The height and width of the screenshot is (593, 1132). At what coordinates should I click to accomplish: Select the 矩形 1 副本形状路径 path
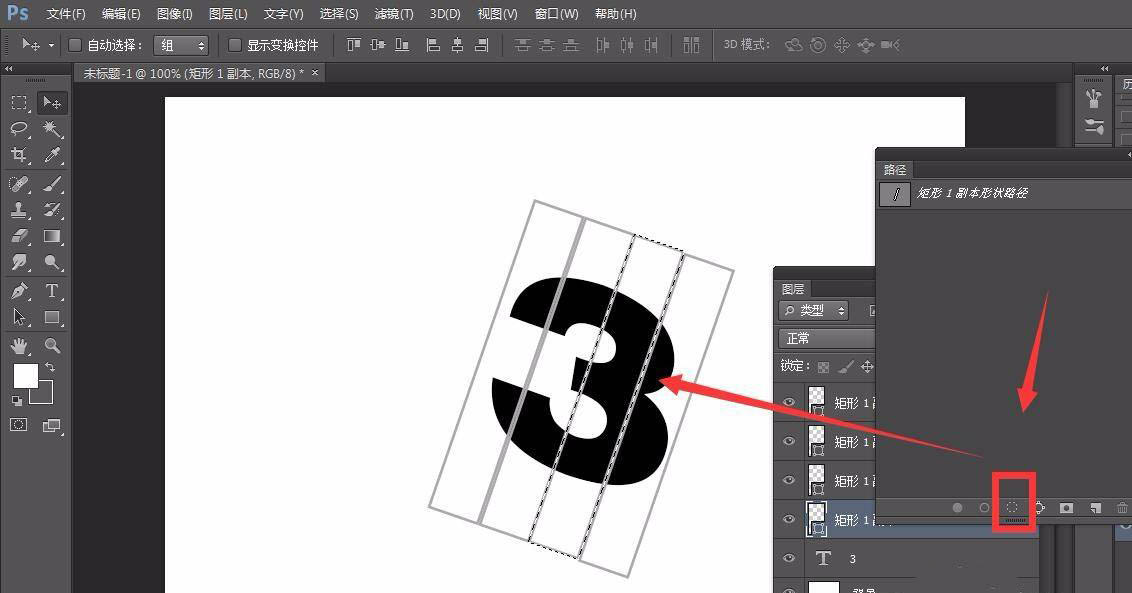point(1004,194)
